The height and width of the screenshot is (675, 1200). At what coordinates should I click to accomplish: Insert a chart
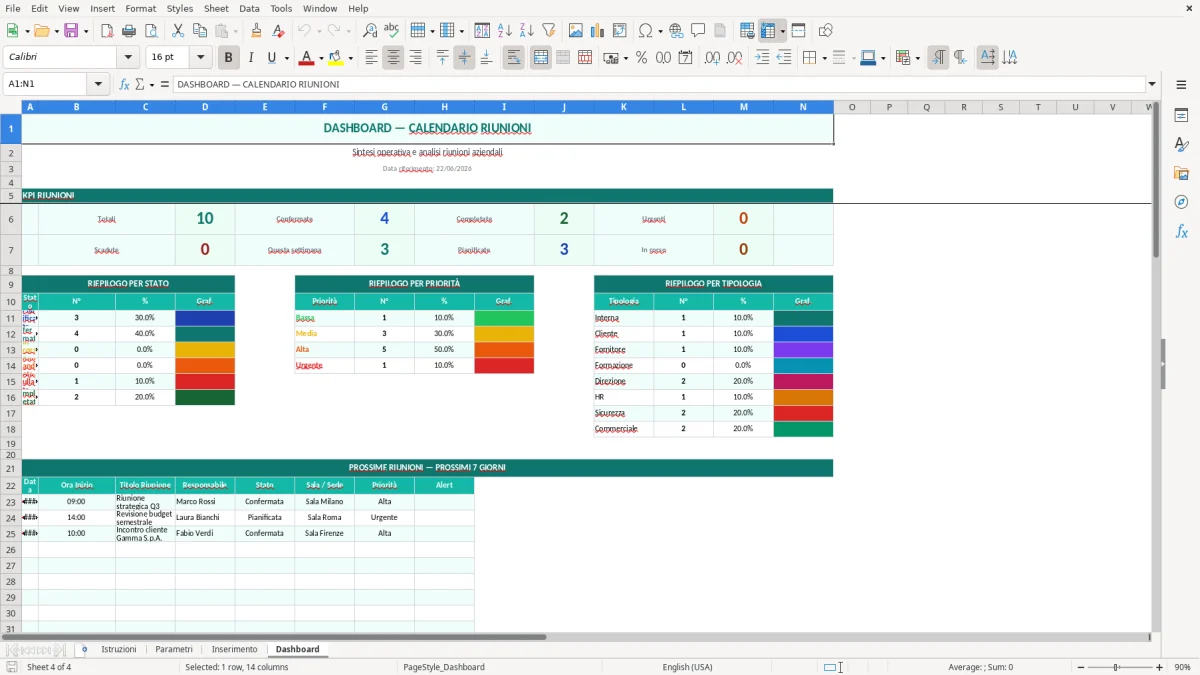click(598, 31)
